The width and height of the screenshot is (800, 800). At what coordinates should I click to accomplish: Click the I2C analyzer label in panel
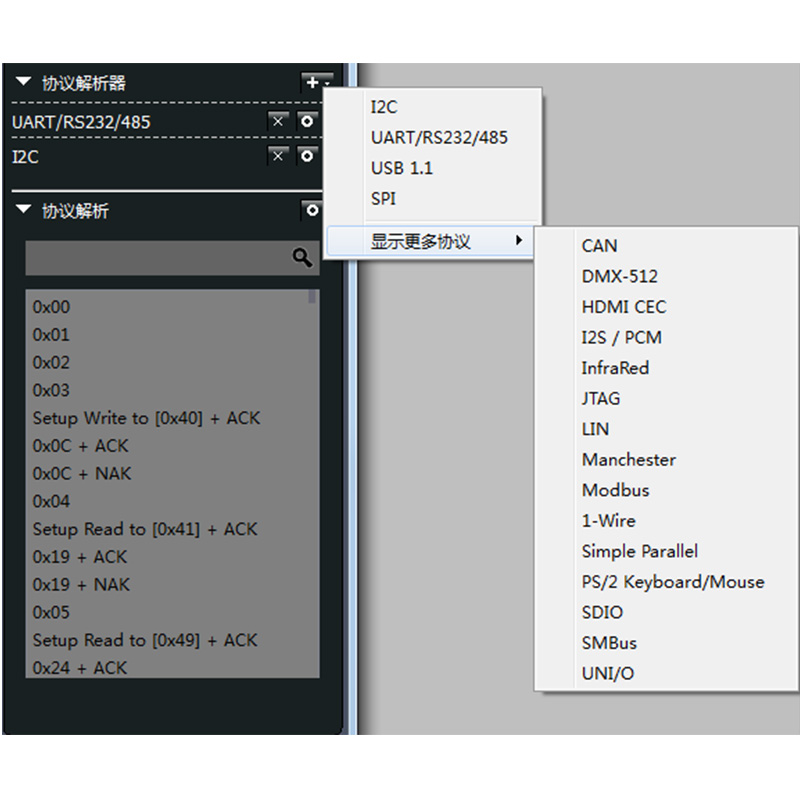coord(25,157)
